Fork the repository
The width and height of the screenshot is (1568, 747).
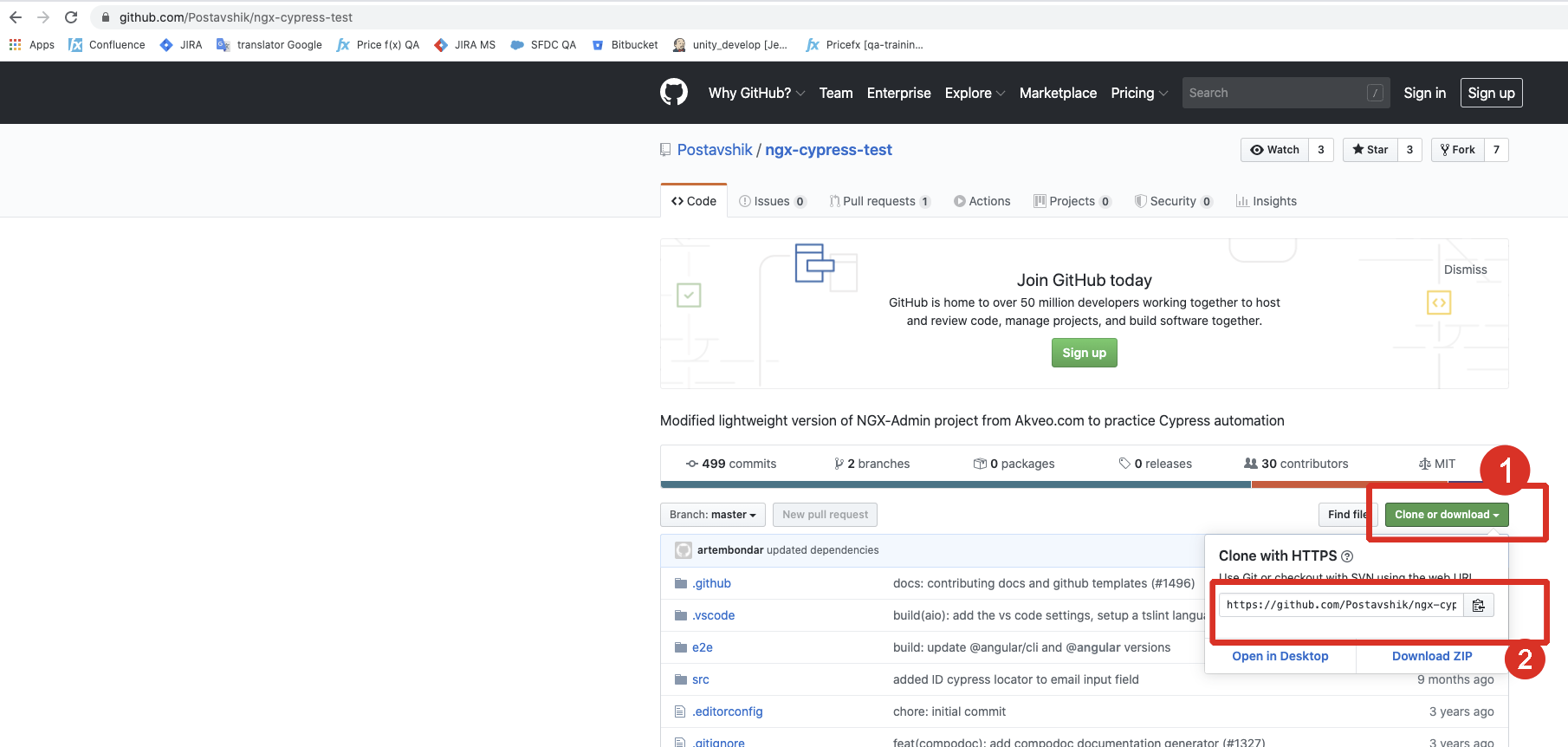[1458, 150]
